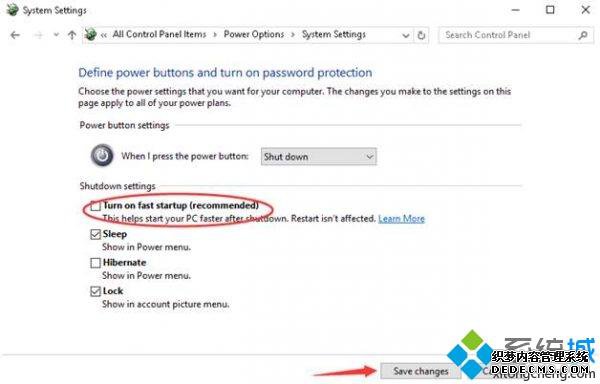Open the recent locations chevron
The image size is (600, 384).
(x=56, y=35)
